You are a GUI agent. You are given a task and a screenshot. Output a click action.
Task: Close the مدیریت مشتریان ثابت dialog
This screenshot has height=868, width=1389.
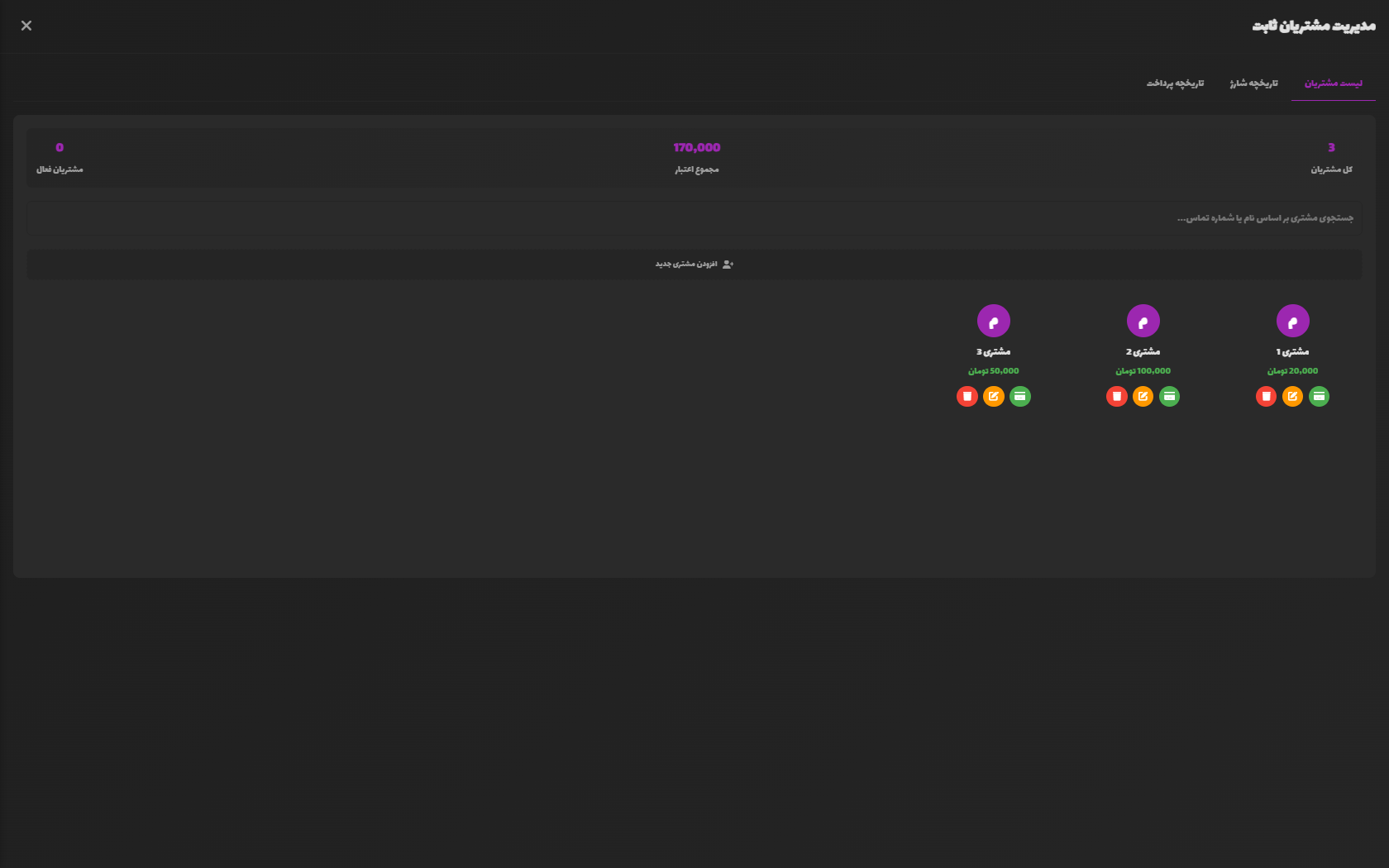click(26, 26)
